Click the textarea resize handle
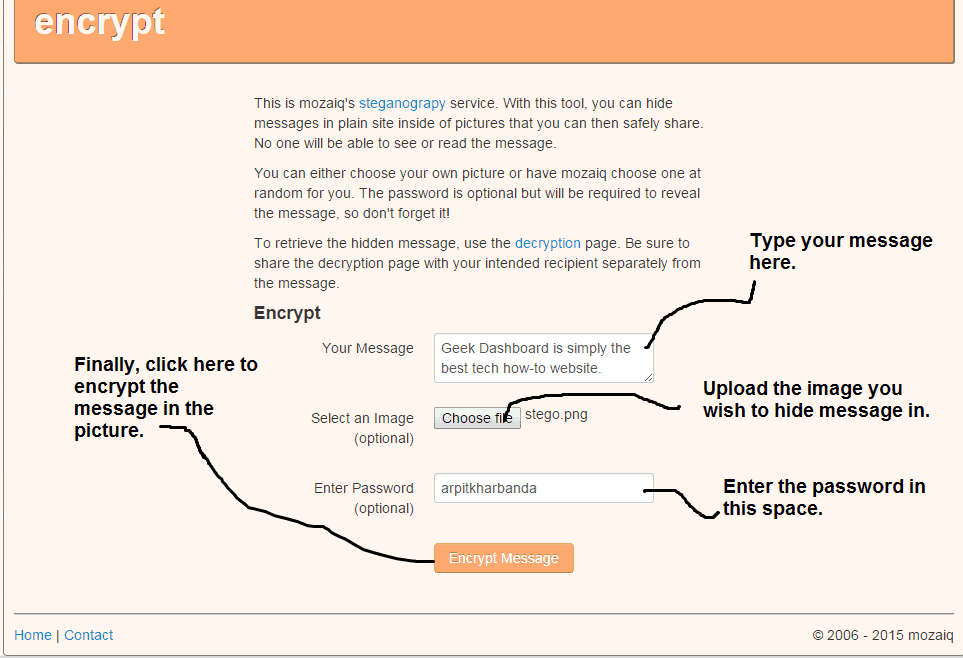Viewport: 963px width, 658px height. coord(649,378)
